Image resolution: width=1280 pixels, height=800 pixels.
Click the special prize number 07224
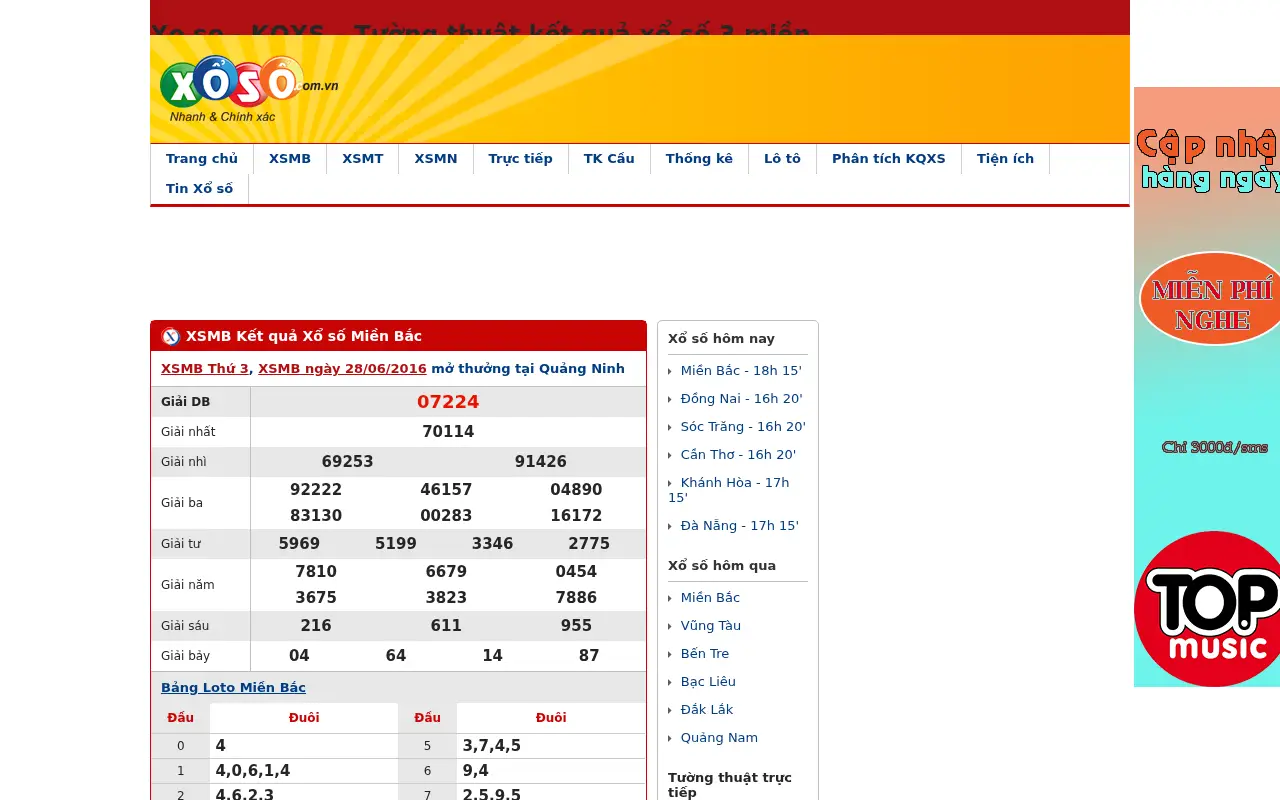pyautogui.click(x=448, y=402)
